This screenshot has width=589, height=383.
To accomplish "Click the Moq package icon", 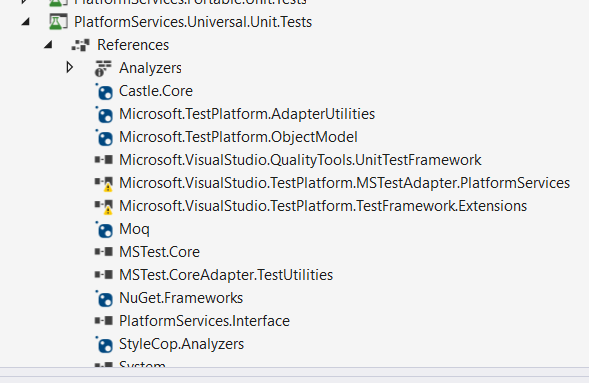I will (x=104, y=229).
